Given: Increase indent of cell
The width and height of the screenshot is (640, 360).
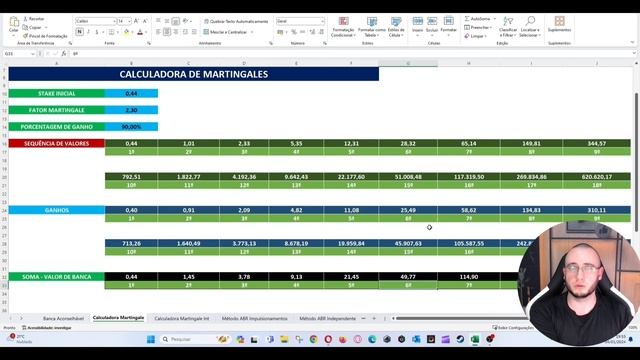Looking at the screenshot, I should [194, 32].
